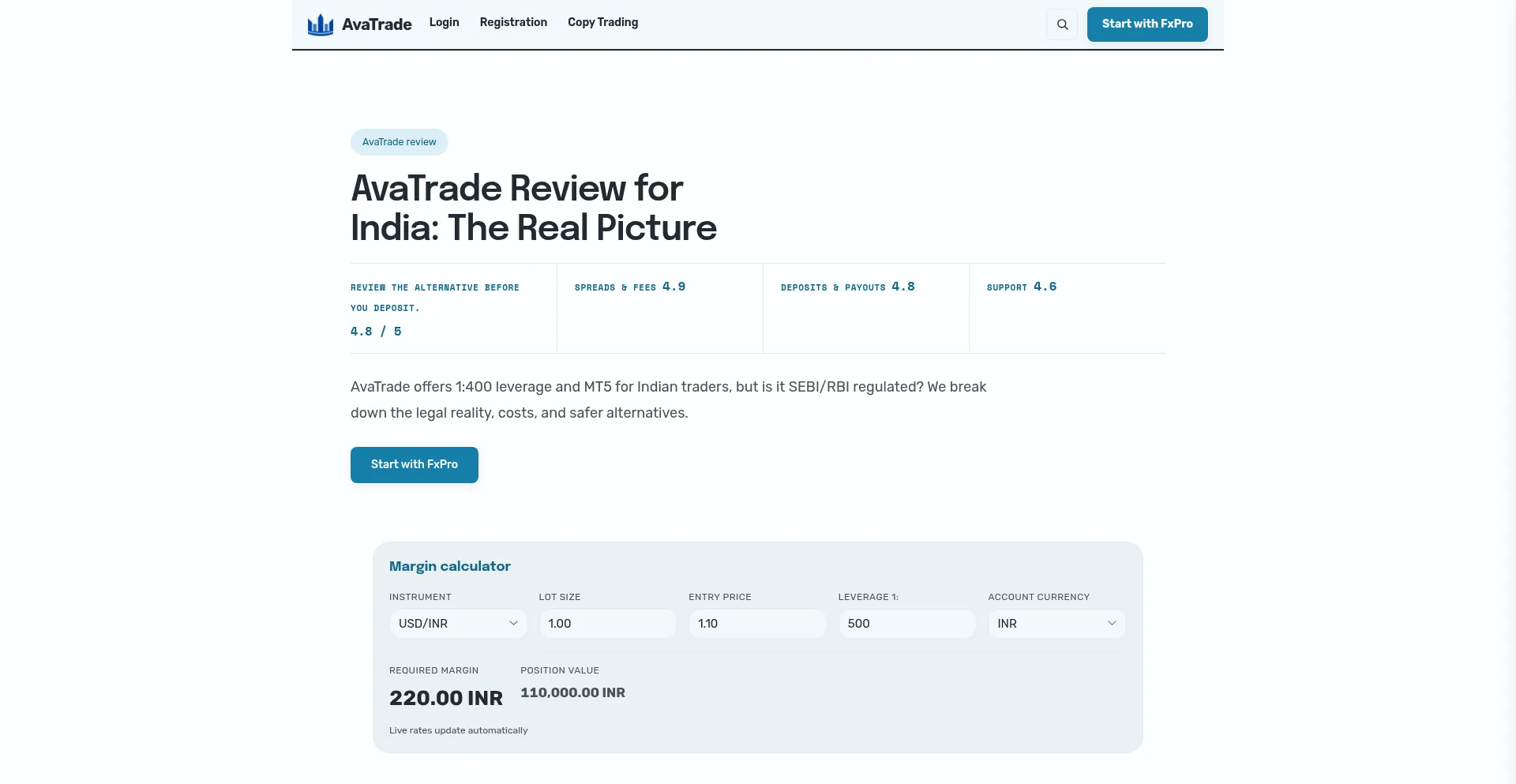
Task: Select the Spreads & Fees 4.9 rating
Action: (630, 287)
